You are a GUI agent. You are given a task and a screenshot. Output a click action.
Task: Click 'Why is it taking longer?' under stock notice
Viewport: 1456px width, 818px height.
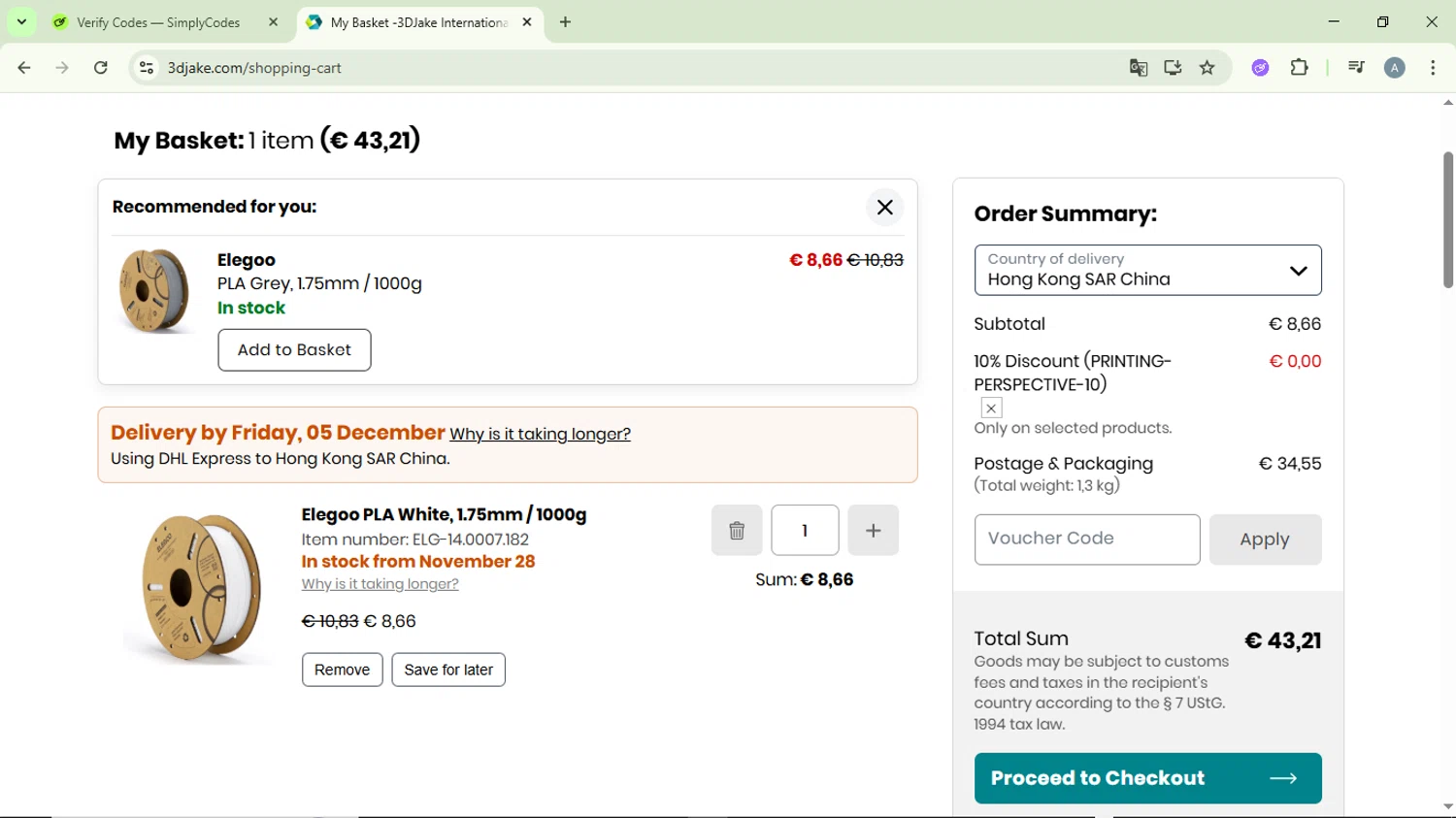(380, 584)
